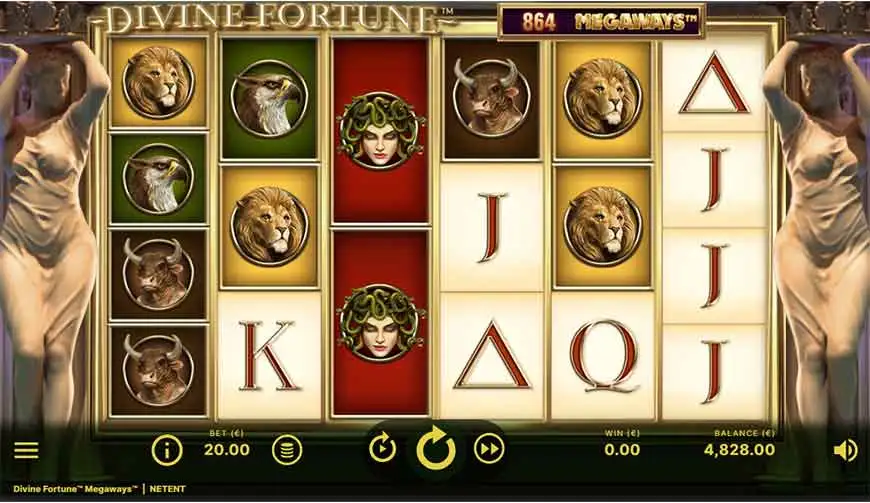Click the eagle symbol on reel two
Viewport: 870px width, 503px height.
point(269,98)
